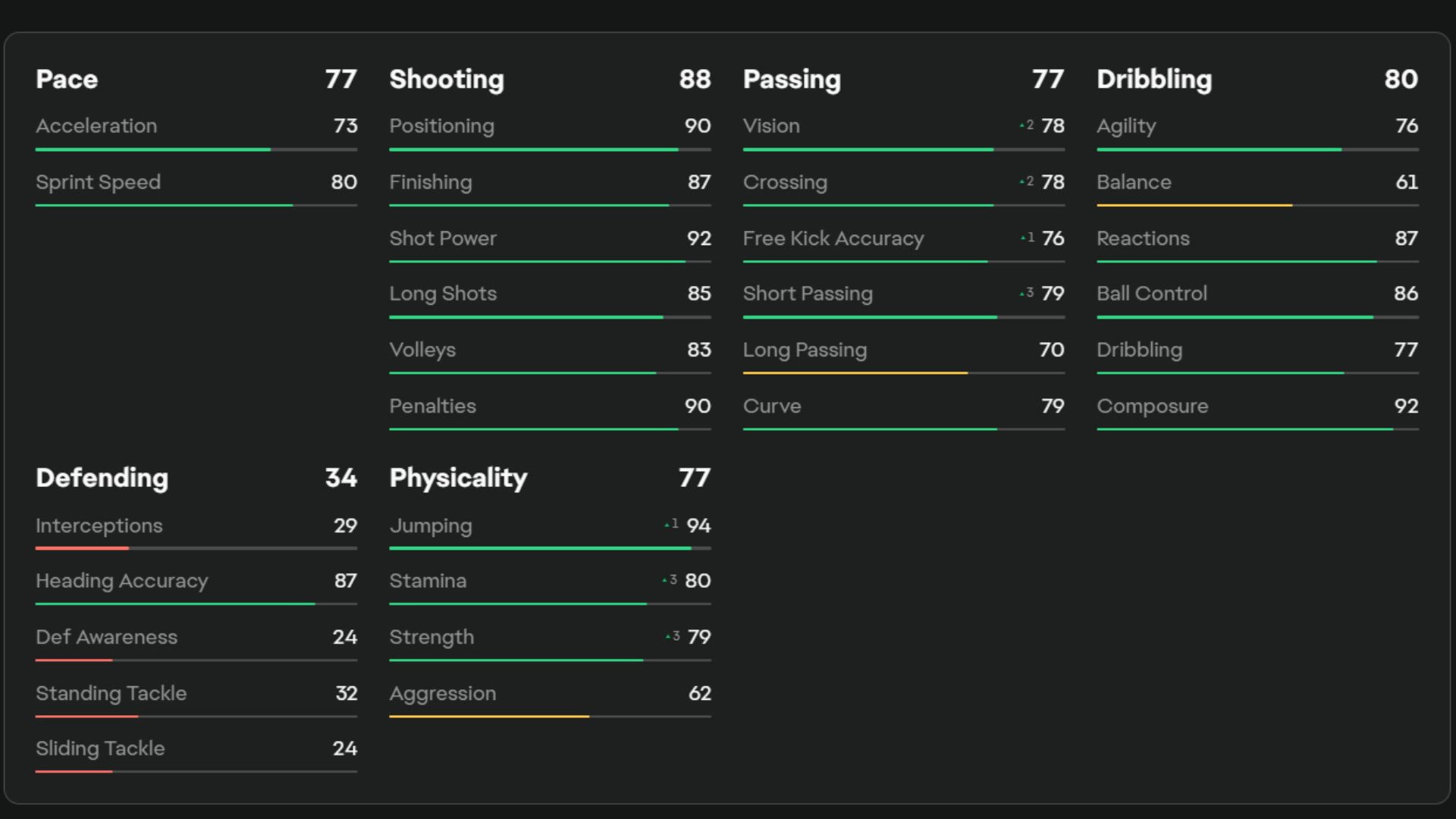The image size is (1456, 819).
Task: Click the Vision +2 boost arrow indicator
Action: [1027, 125]
